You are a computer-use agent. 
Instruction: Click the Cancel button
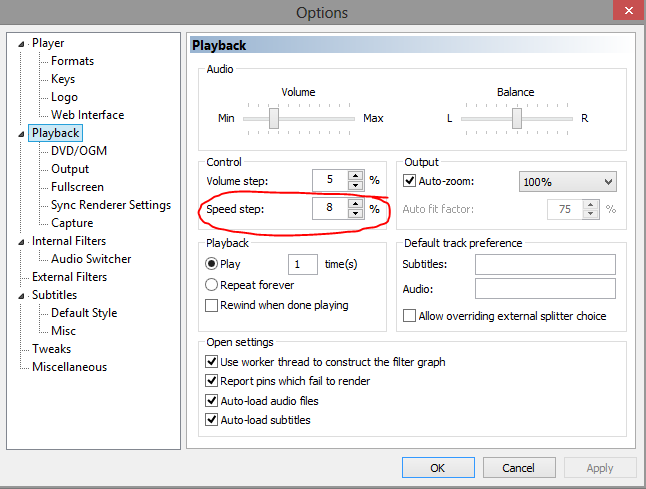519,468
